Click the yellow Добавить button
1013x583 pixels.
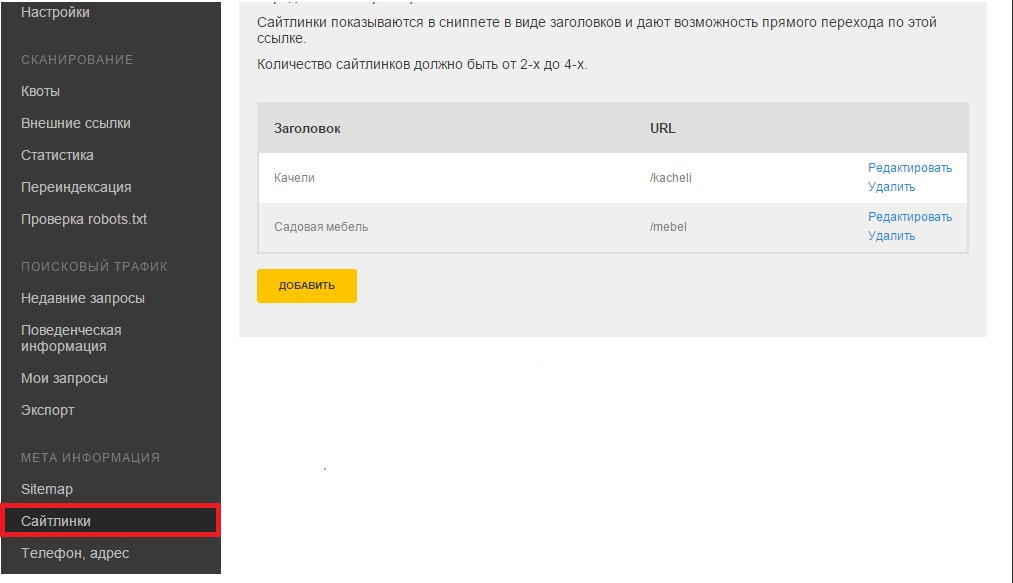[307, 286]
